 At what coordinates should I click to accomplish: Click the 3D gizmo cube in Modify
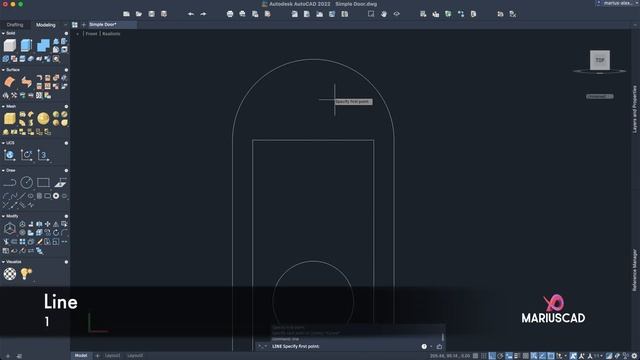10,228
